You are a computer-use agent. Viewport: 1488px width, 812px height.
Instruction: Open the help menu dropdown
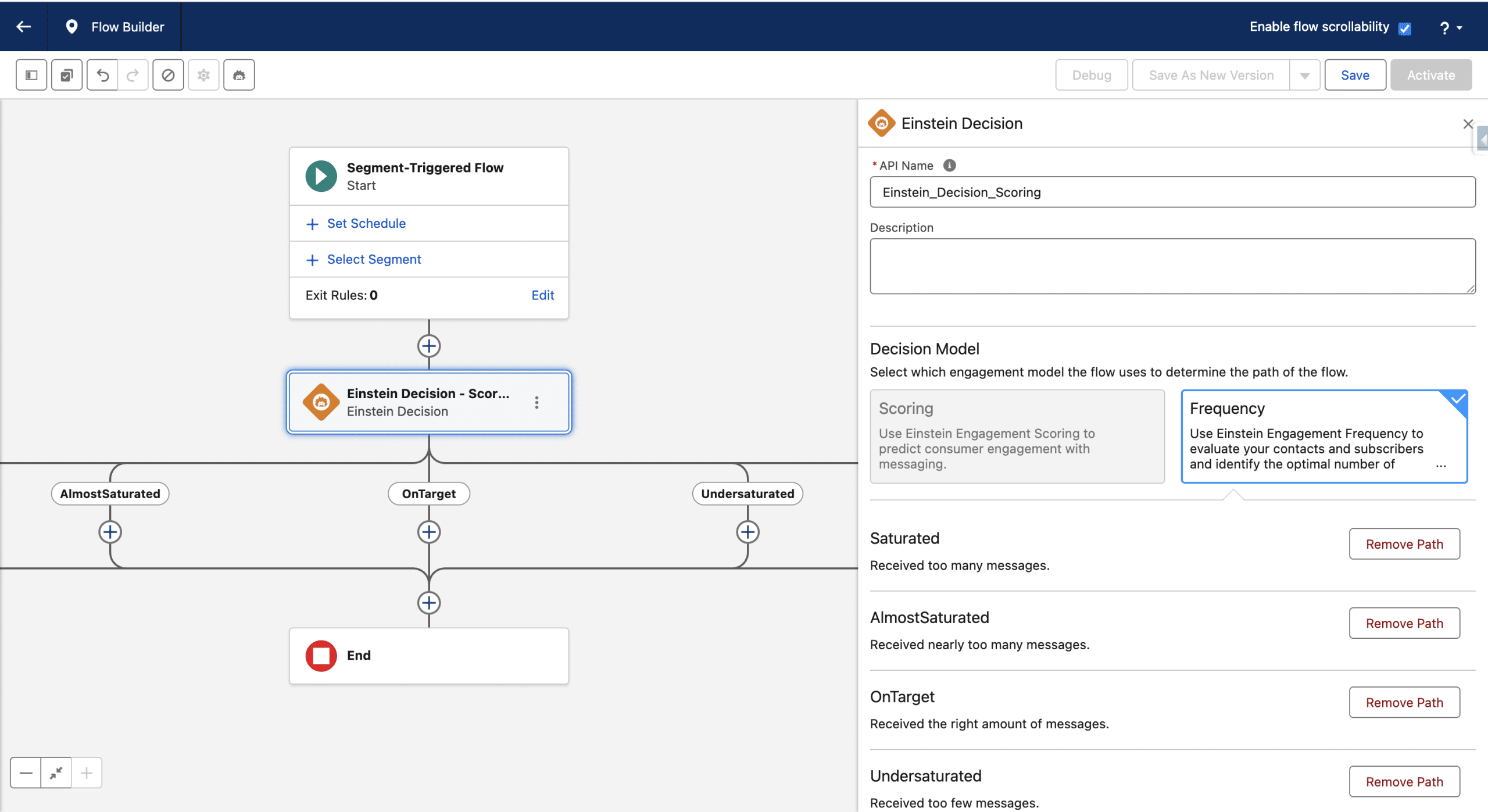coord(1450,28)
